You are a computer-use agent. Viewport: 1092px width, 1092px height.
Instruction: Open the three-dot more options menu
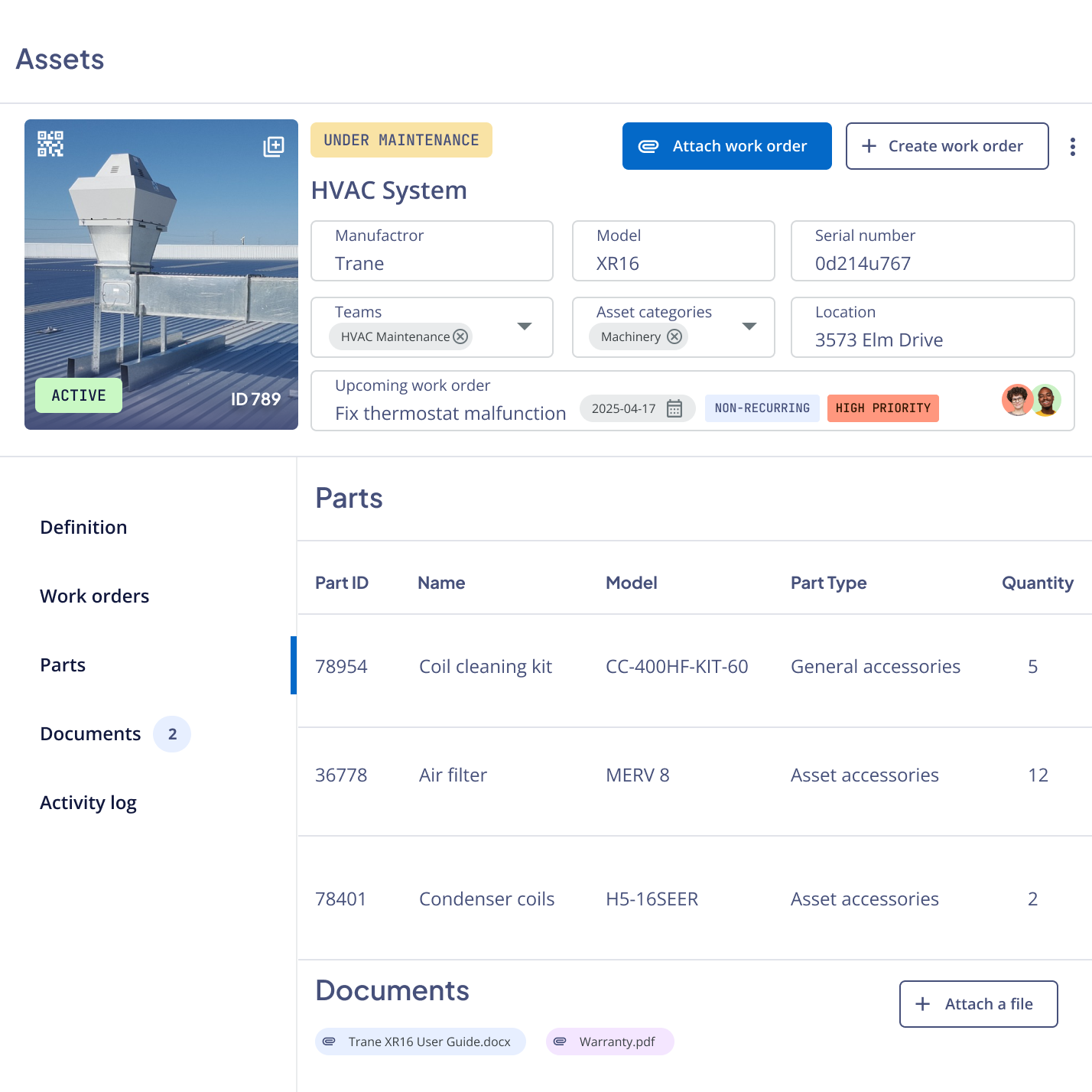pos(1072,147)
